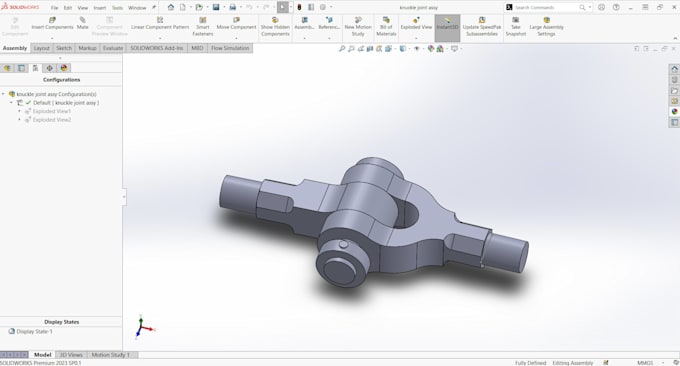Collapse the Default configuration node
Viewport: 680px width, 366px height.
pyautogui.click(x=11, y=103)
